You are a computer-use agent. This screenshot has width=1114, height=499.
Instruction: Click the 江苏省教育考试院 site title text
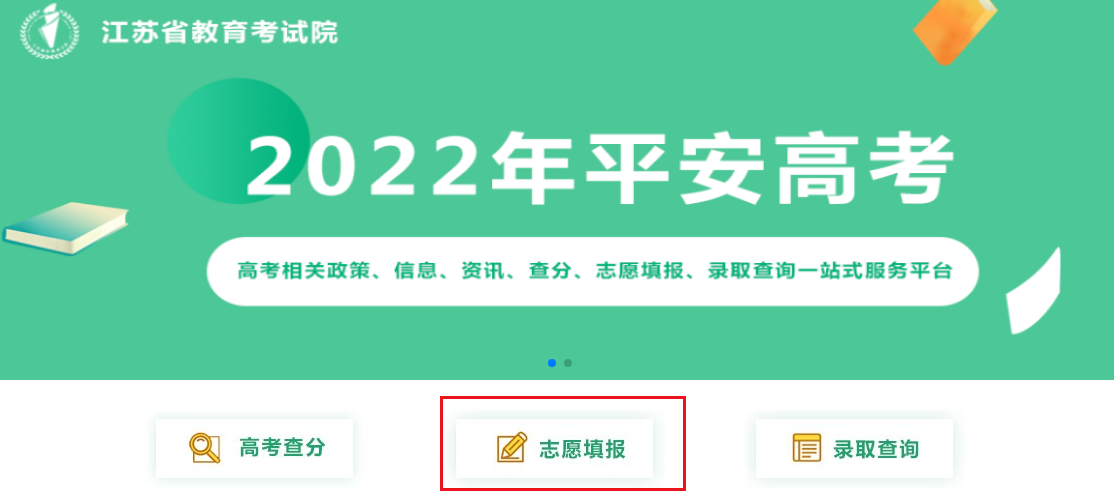pos(220,32)
